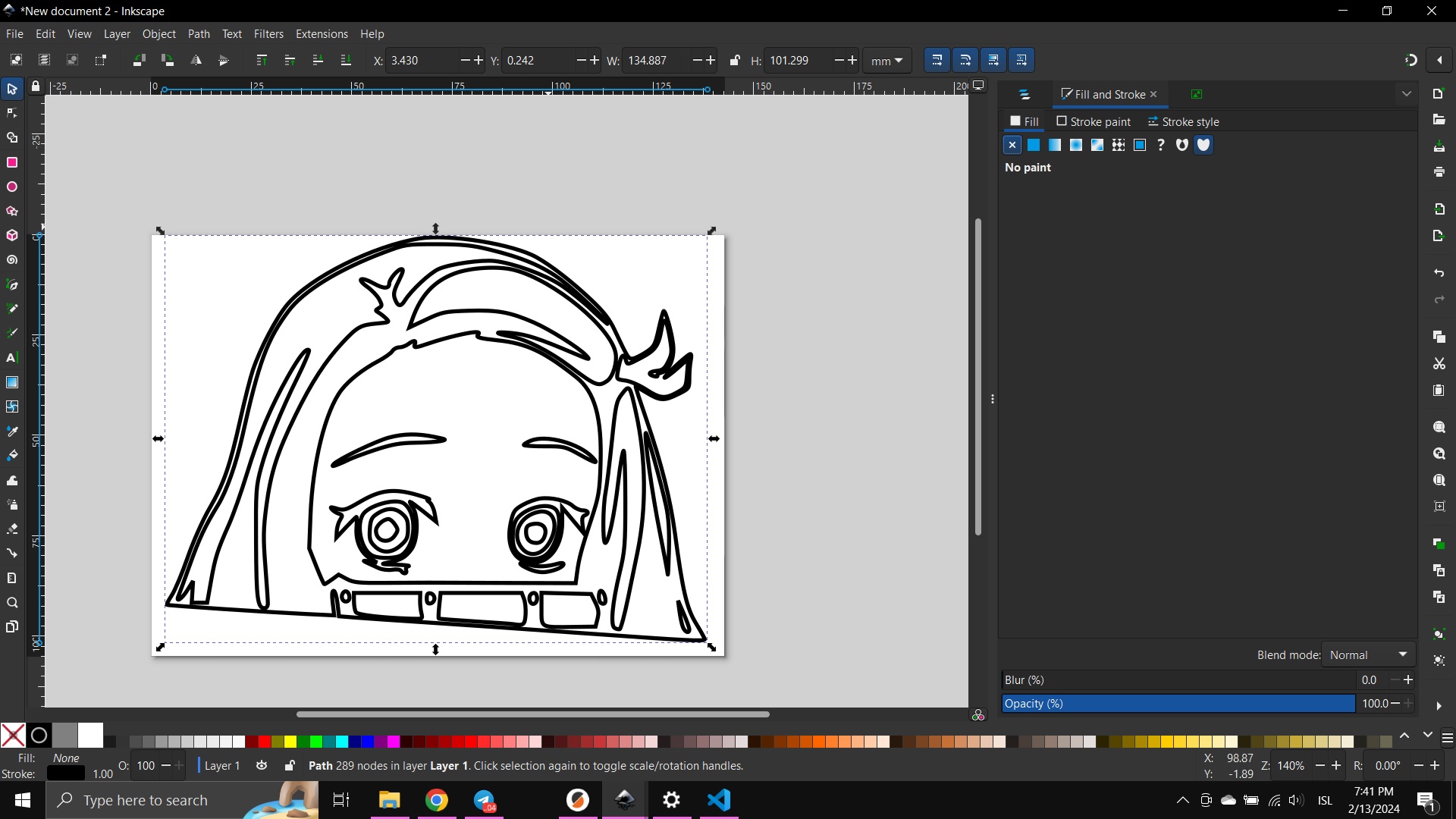Click the Undo icon in commands bar
Screen dimensions: 1456x819
point(1439,273)
